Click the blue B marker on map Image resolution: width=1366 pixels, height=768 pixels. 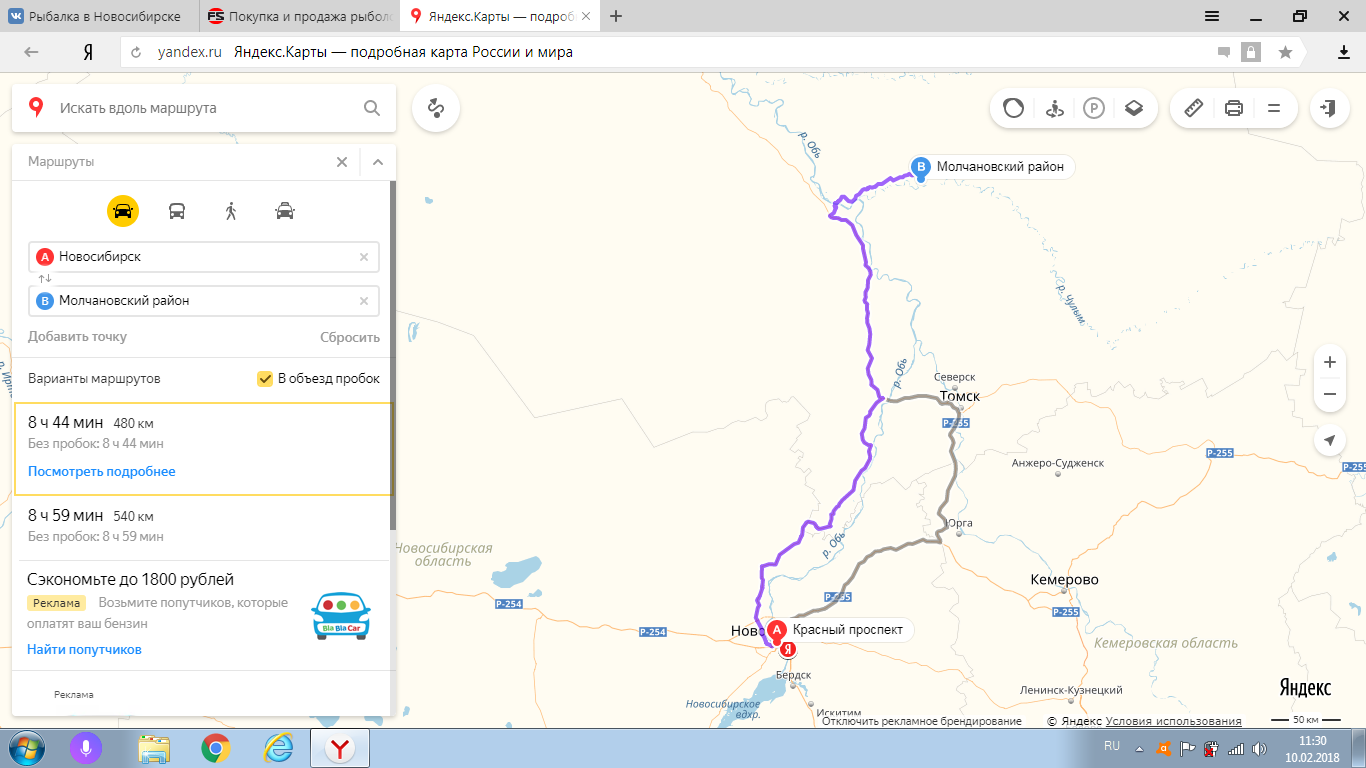[x=920, y=168]
